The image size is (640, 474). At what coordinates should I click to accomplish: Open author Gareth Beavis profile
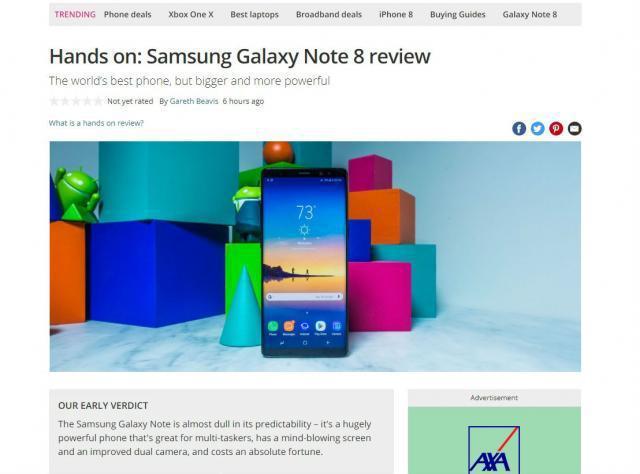(x=194, y=101)
